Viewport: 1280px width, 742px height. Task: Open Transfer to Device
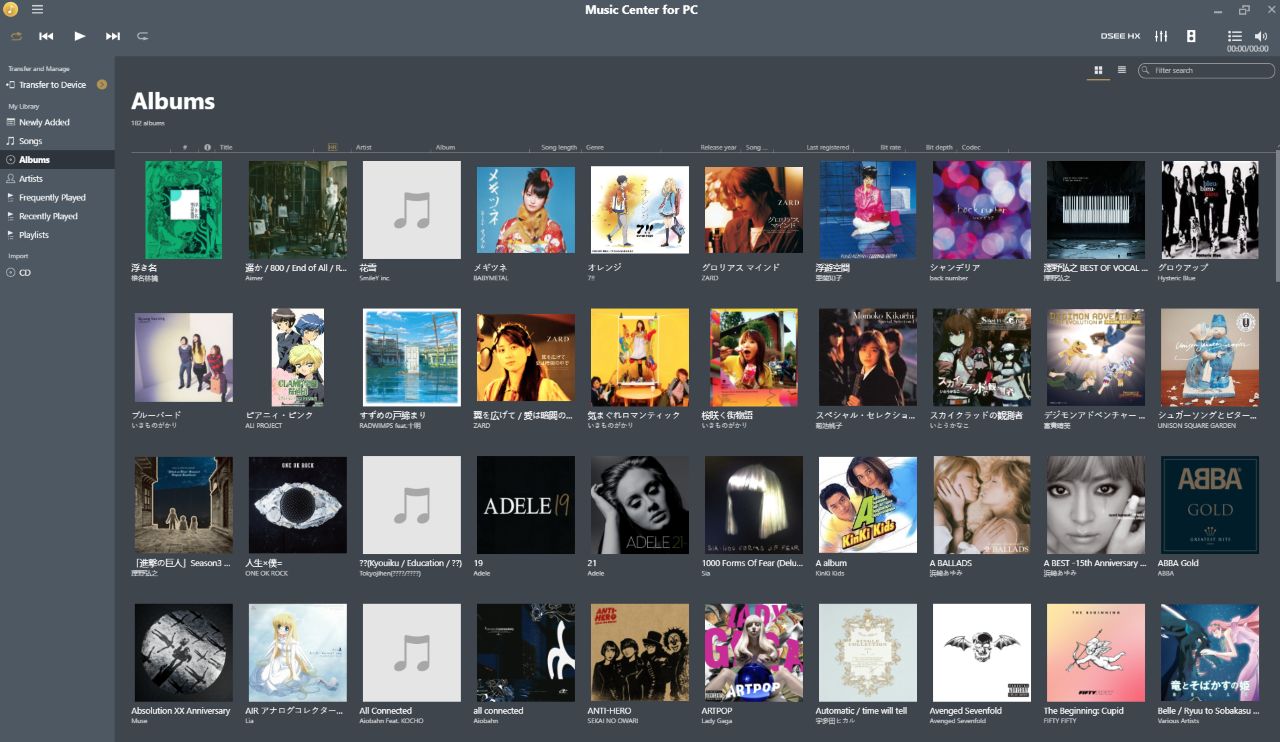[x=52, y=85]
